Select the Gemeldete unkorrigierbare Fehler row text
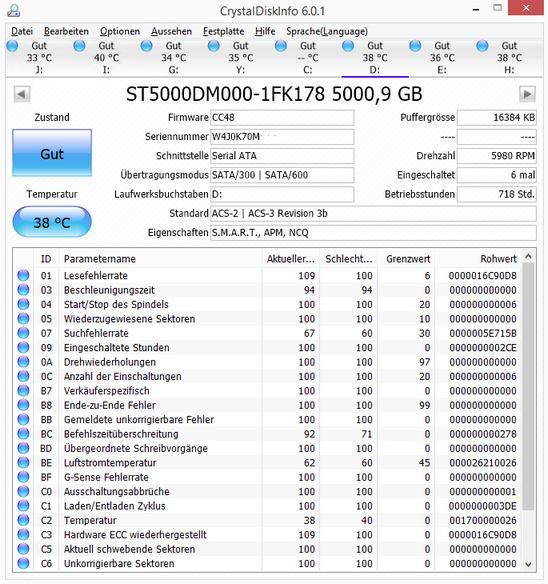Screen dimensions: 548x584 coord(139,419)
